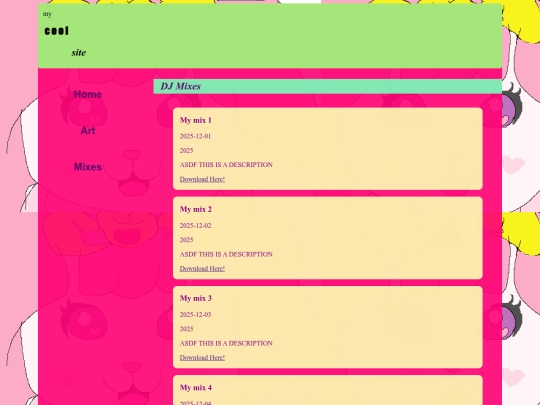This screenshot has height=405, width=540.
Task: Download My mix 2 via Download Here! link
Action: 202,269
